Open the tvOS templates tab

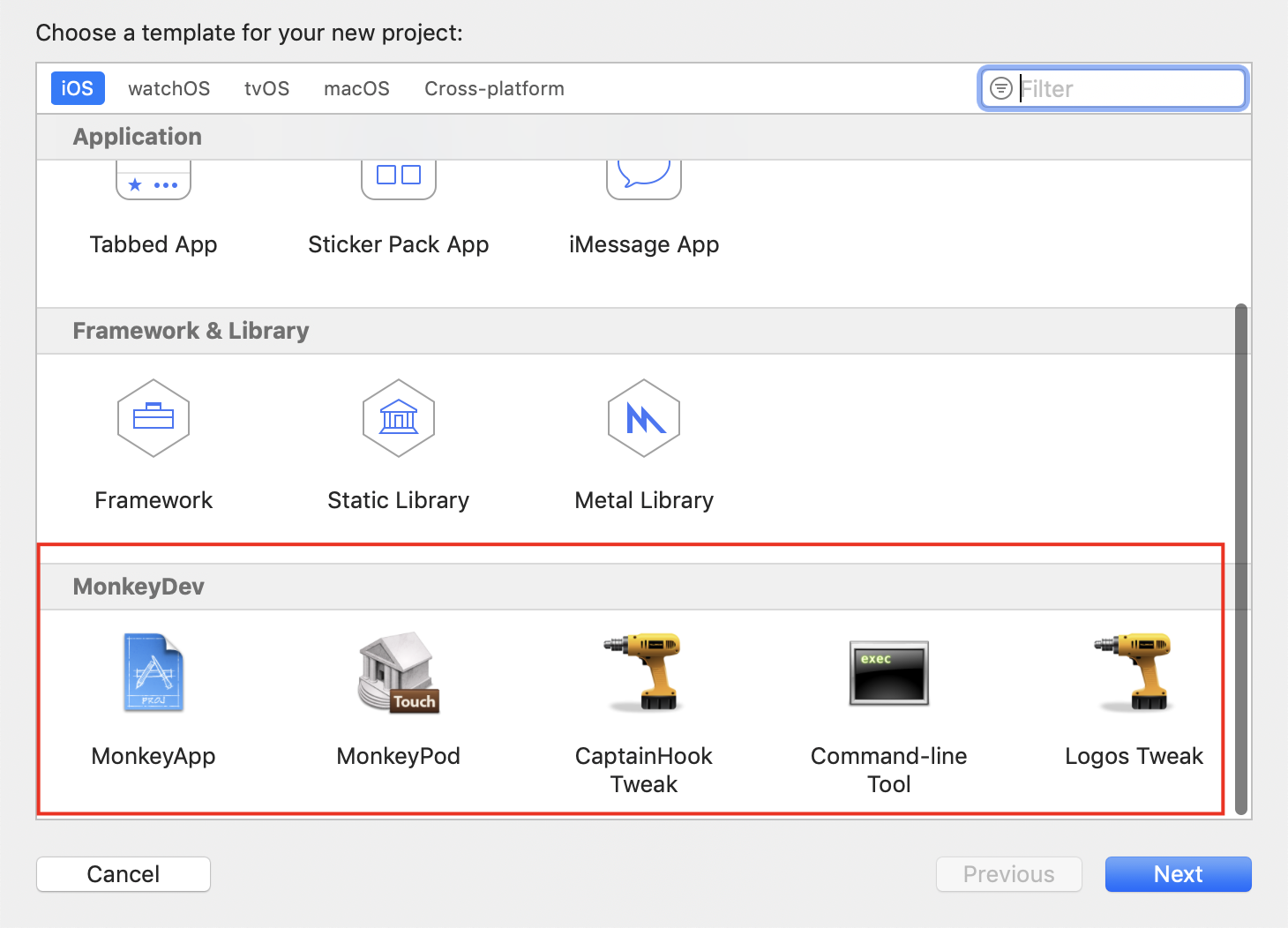pos(266,88)
